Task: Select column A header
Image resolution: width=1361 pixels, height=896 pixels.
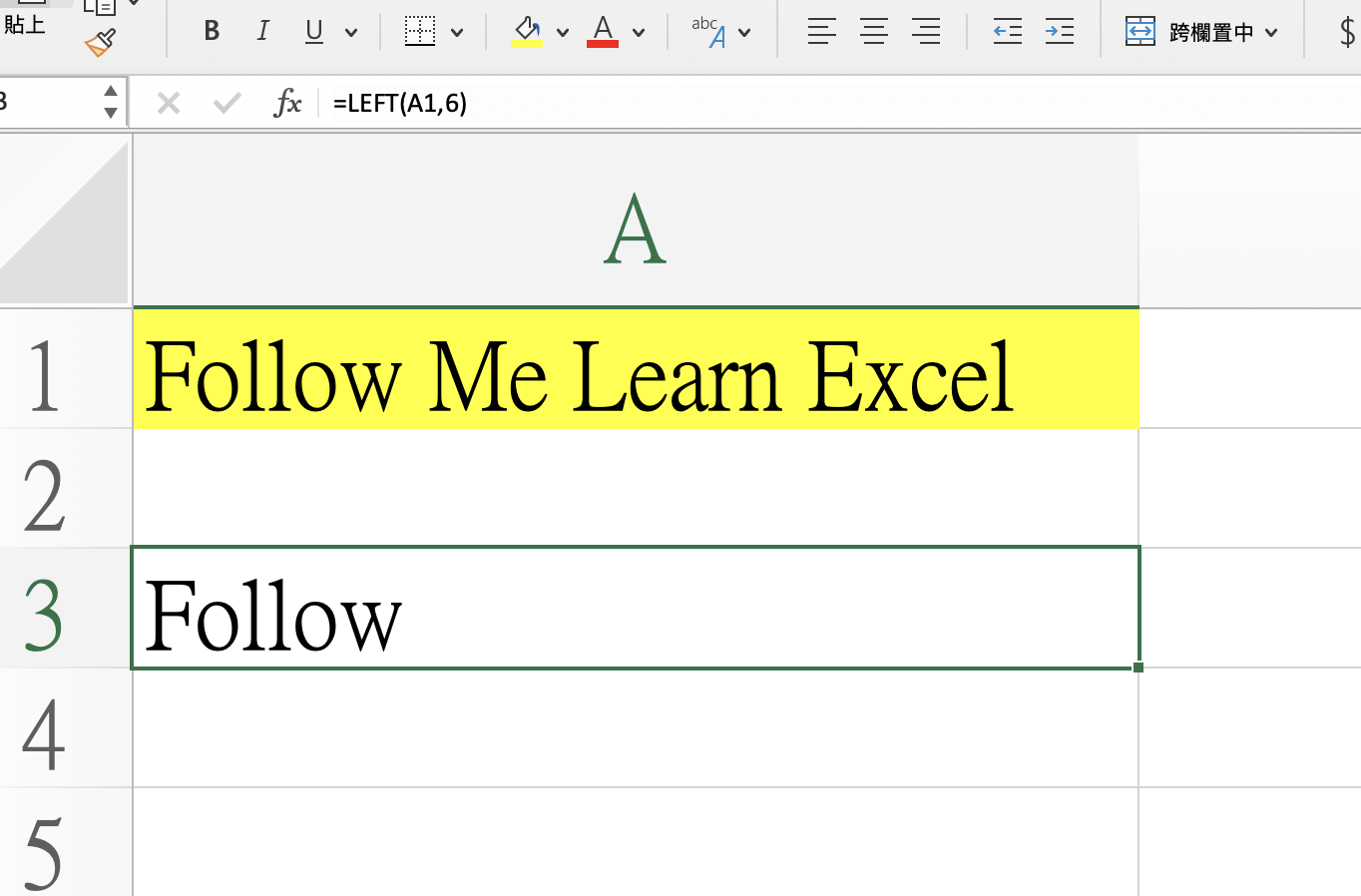Action: [x=636, y=221]
